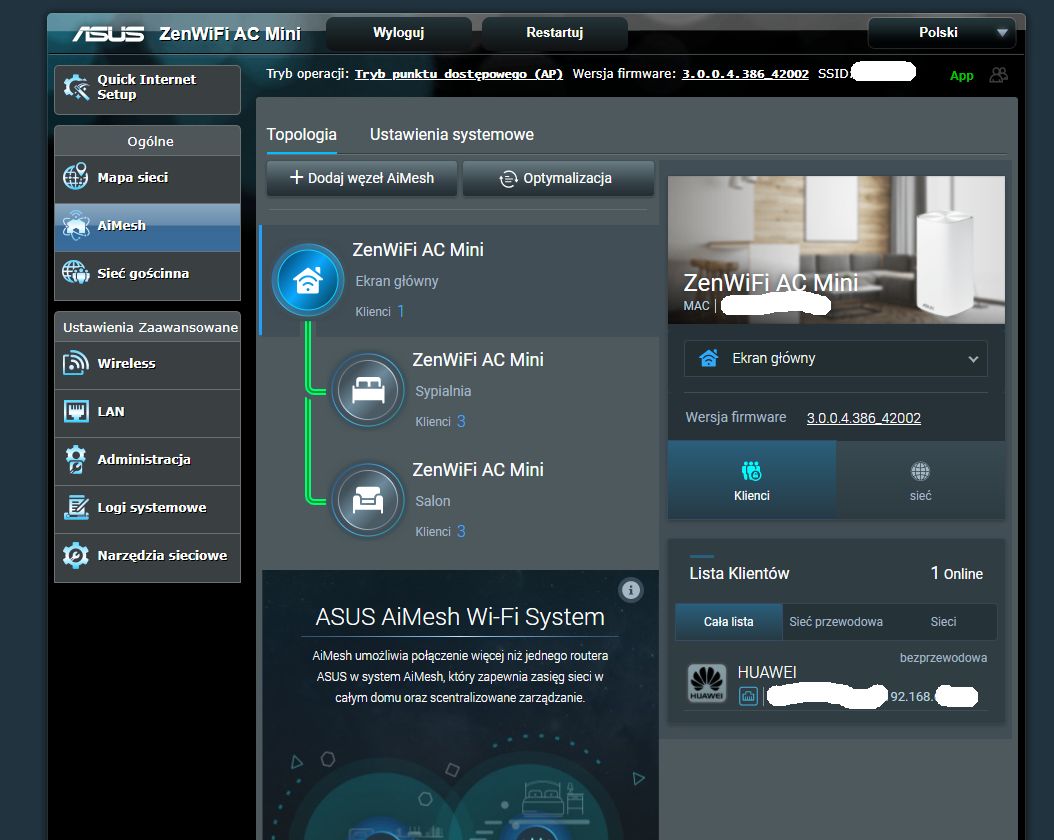Click the users icon beside App

(998, 75)
